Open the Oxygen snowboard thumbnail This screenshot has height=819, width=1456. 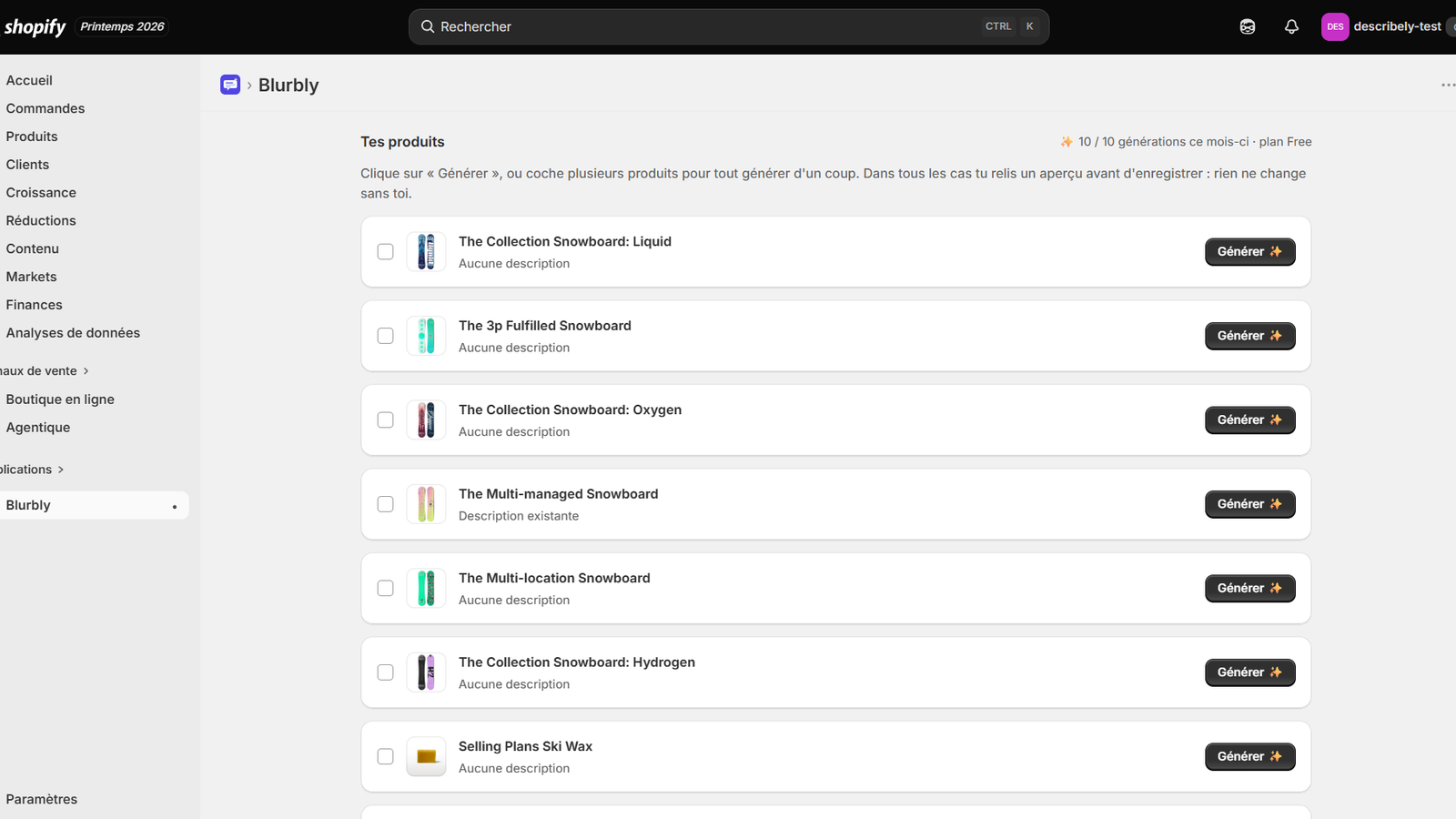click(426, 420)
